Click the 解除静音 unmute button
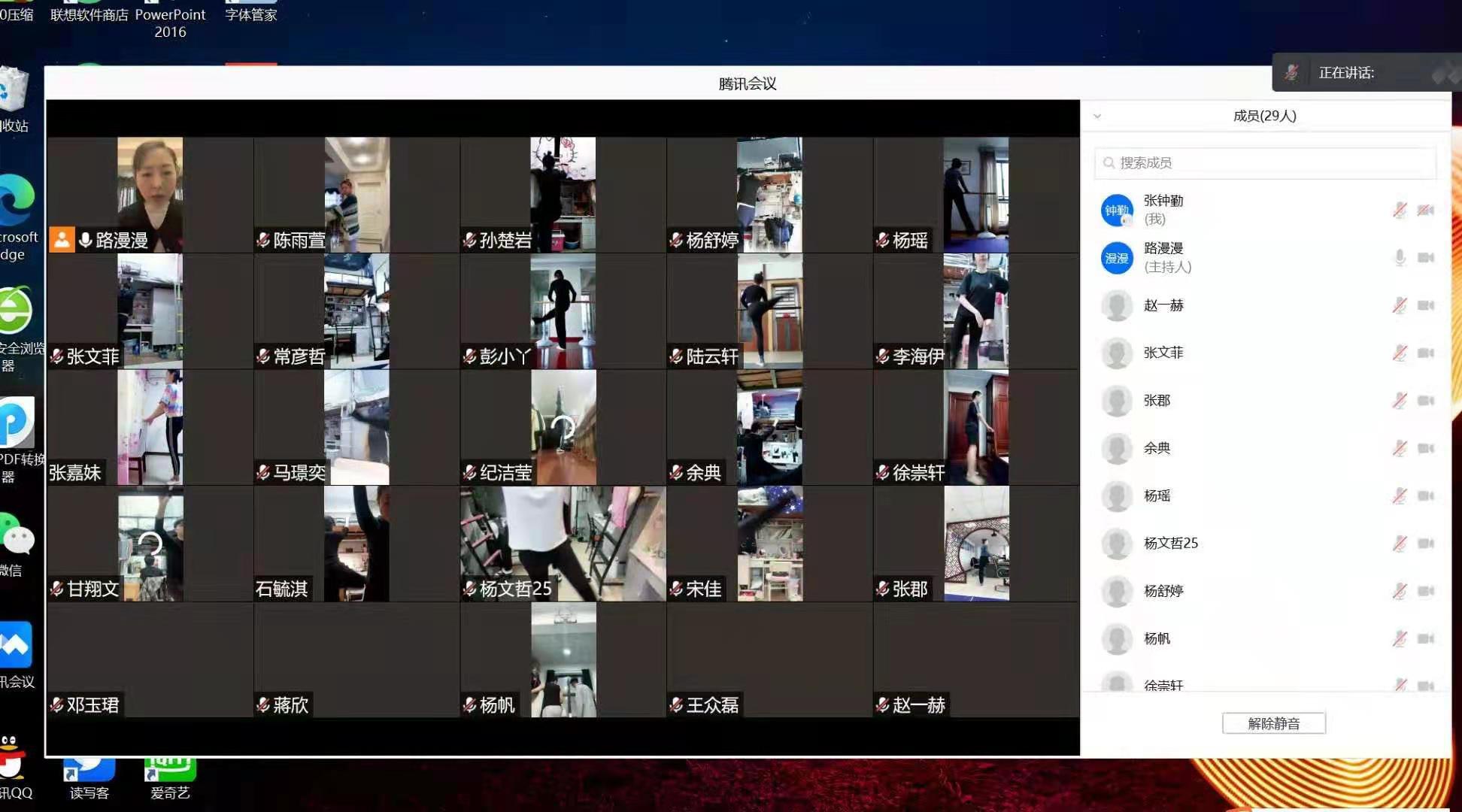 point(1273,723)
